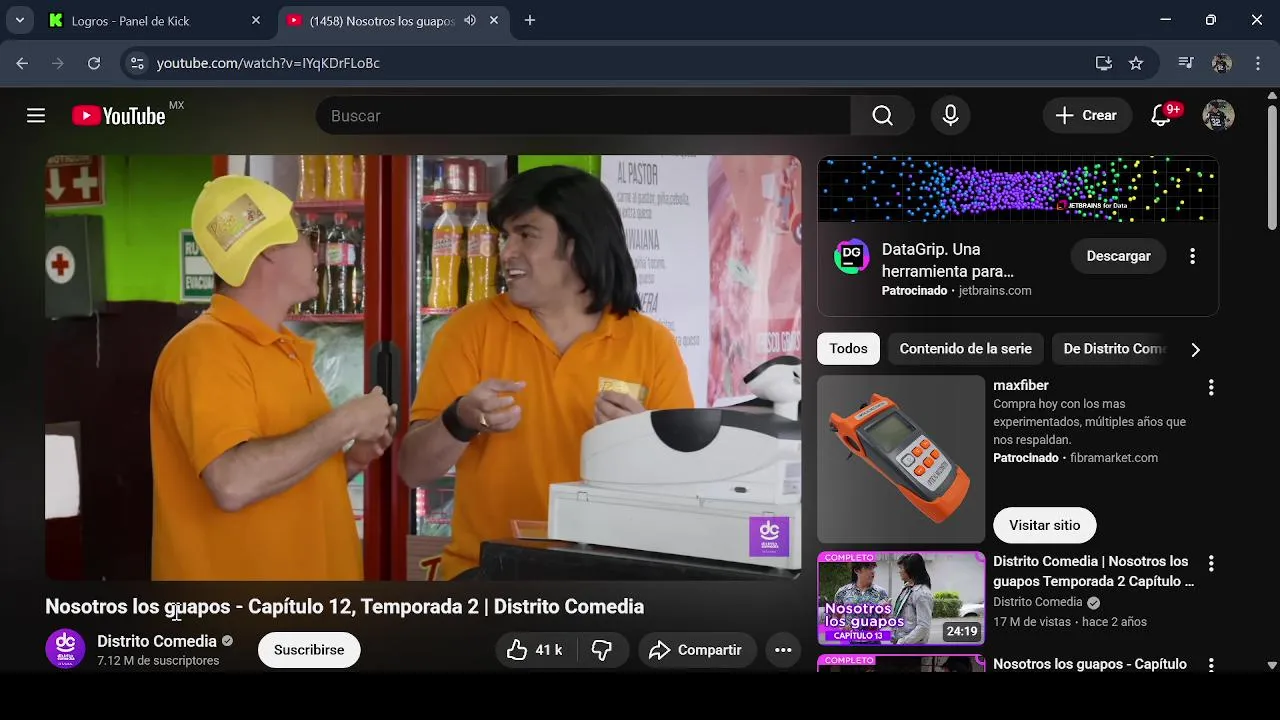Click the scrollbar down arrow
This screenshot has width=1280, height=720.
(x=1272, y=664)
